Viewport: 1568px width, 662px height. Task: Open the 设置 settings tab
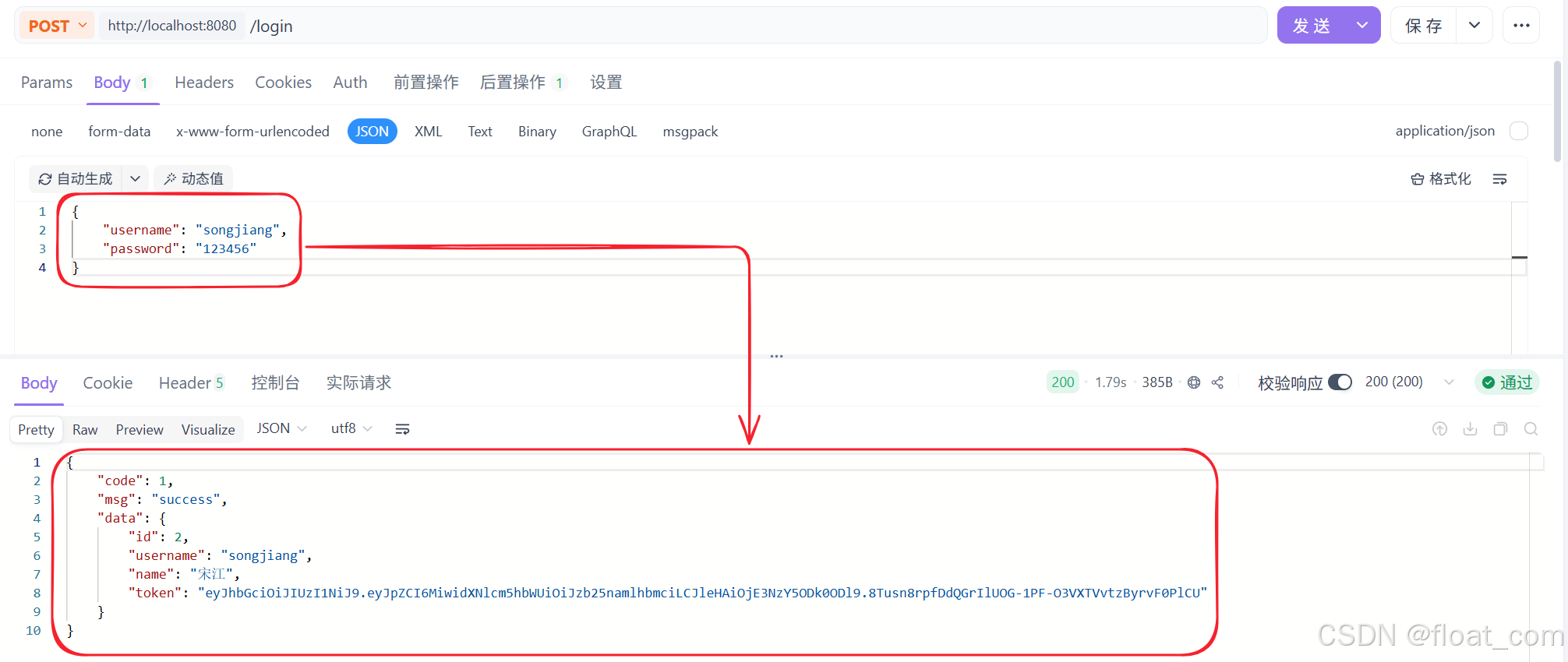606,83
